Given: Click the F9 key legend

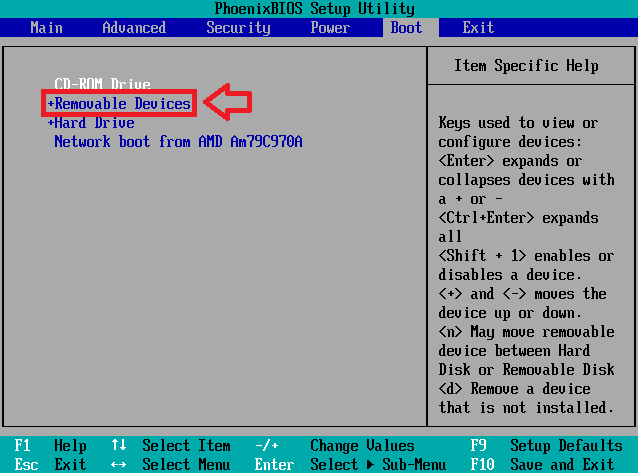Looking at the screenshot, I should click(x=478, y=446).
